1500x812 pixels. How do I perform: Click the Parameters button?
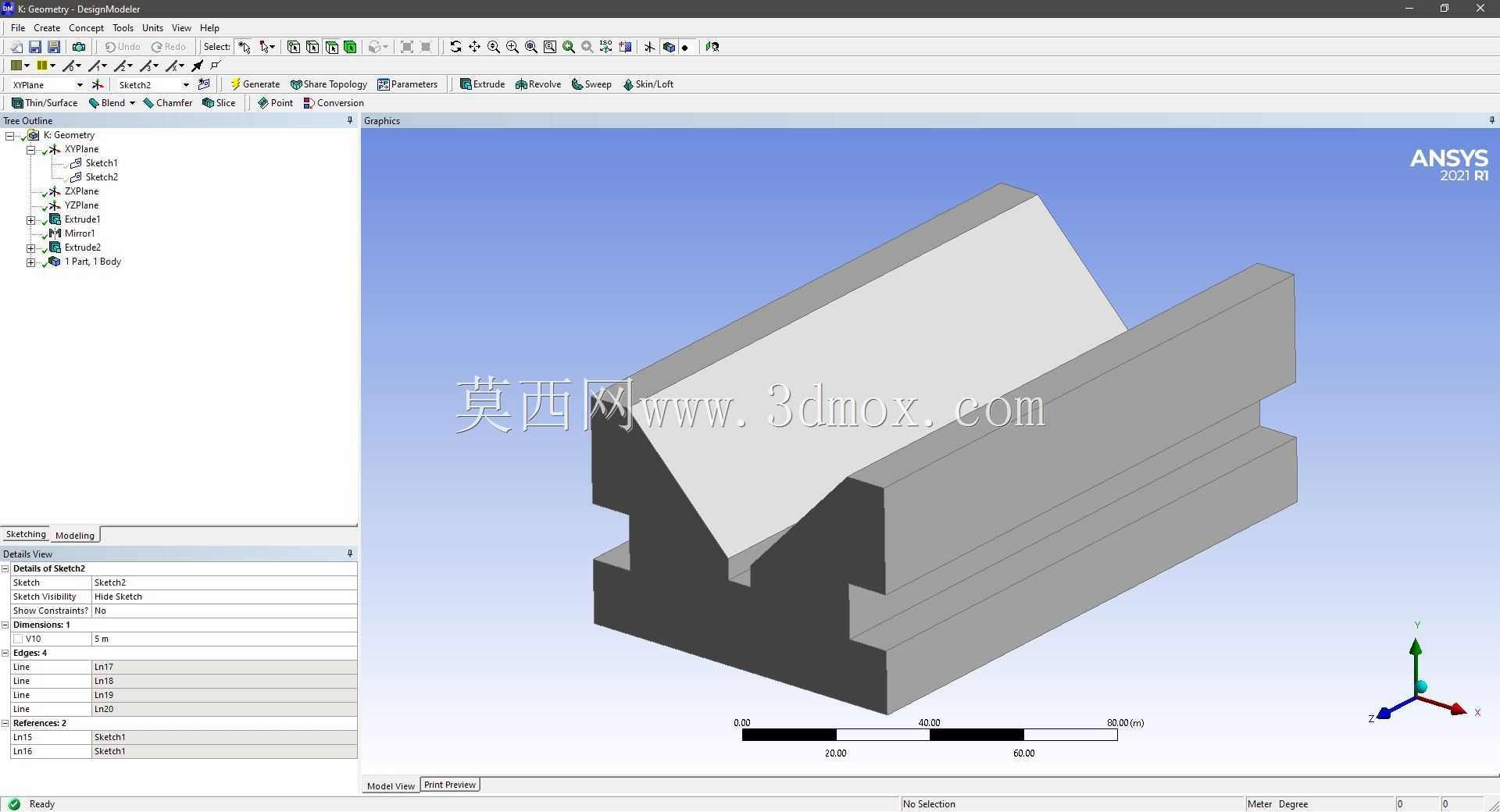pyautogui.click(x=408, y=84)
